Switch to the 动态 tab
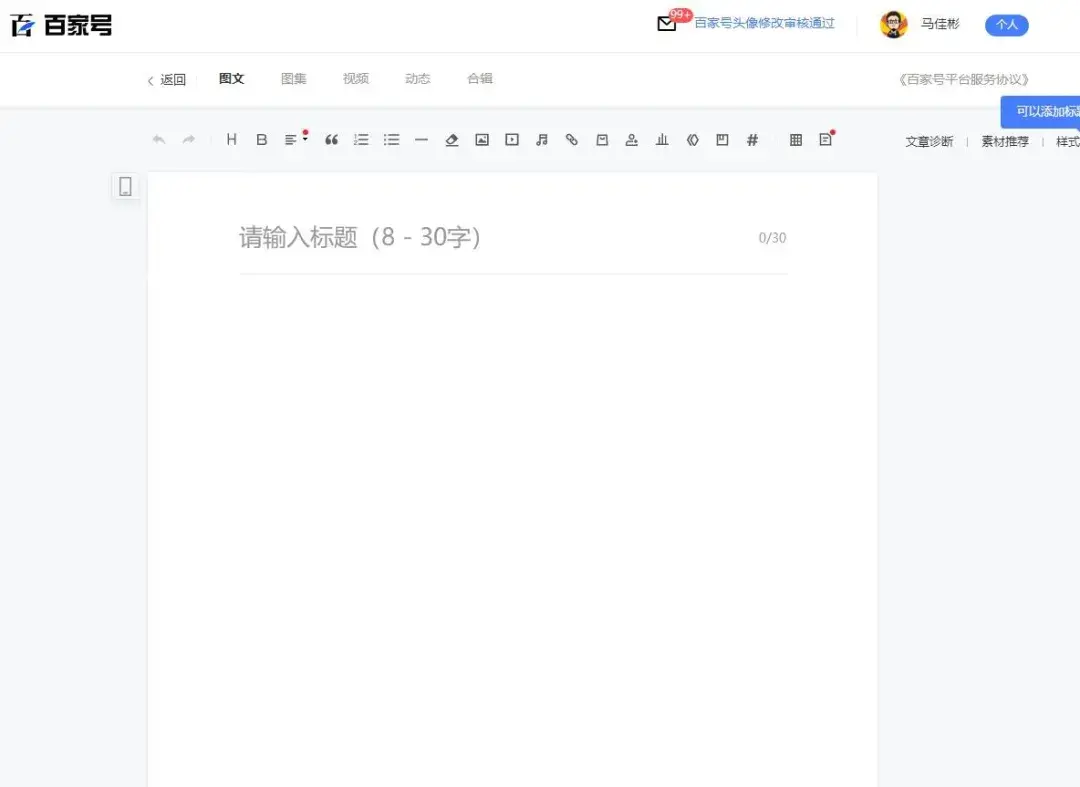This screenshot has width=1080, height=787. [417, 78]
